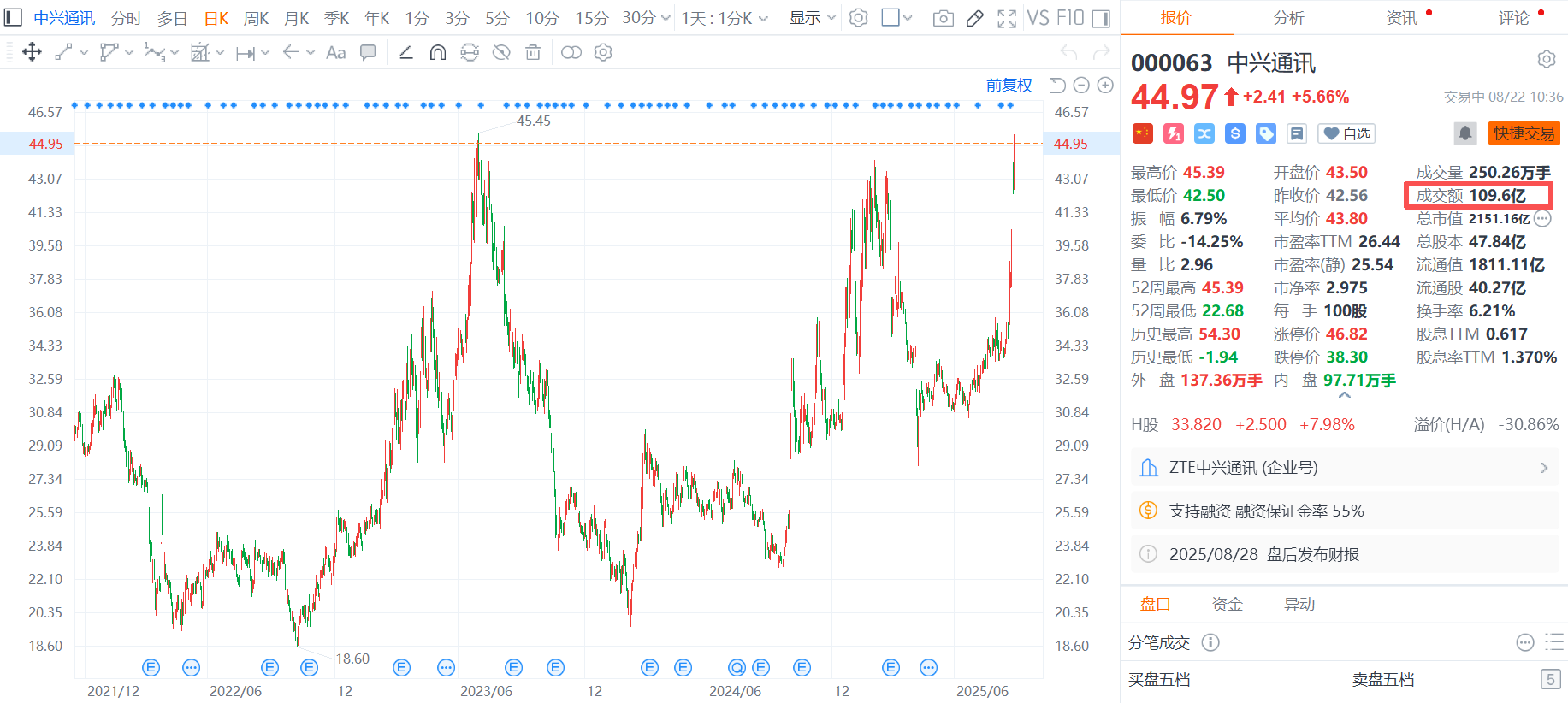This screenshot has width=1568, height=703.
Task: Zoom out chart with minus circle
Action: pos(1081,85)
